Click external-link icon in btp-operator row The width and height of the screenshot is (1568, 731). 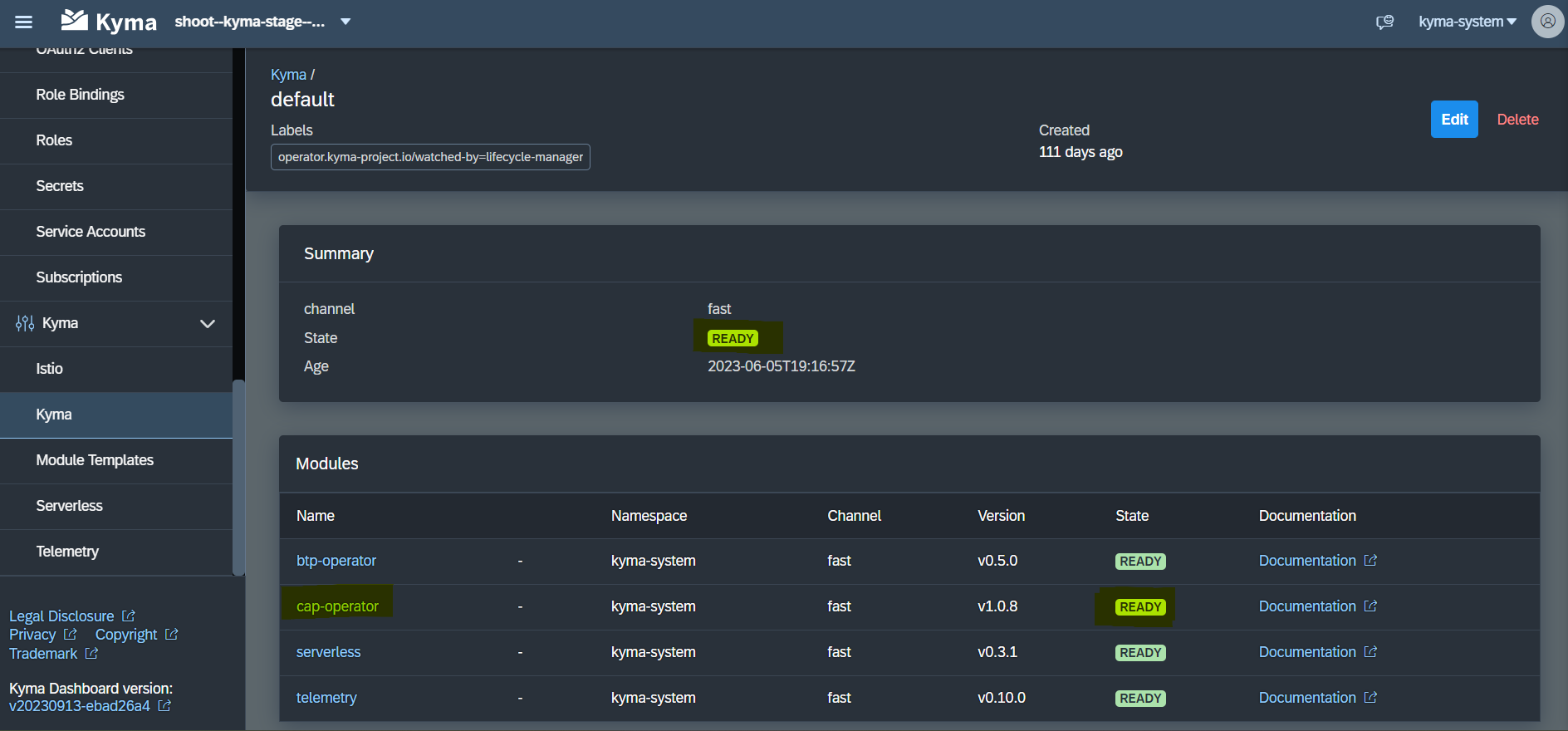[1370, 560]
